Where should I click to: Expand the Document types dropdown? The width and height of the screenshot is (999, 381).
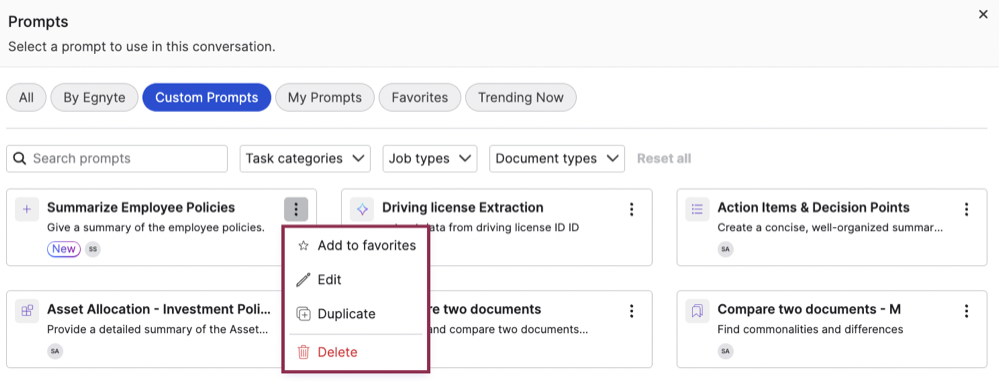coord(557,159)
